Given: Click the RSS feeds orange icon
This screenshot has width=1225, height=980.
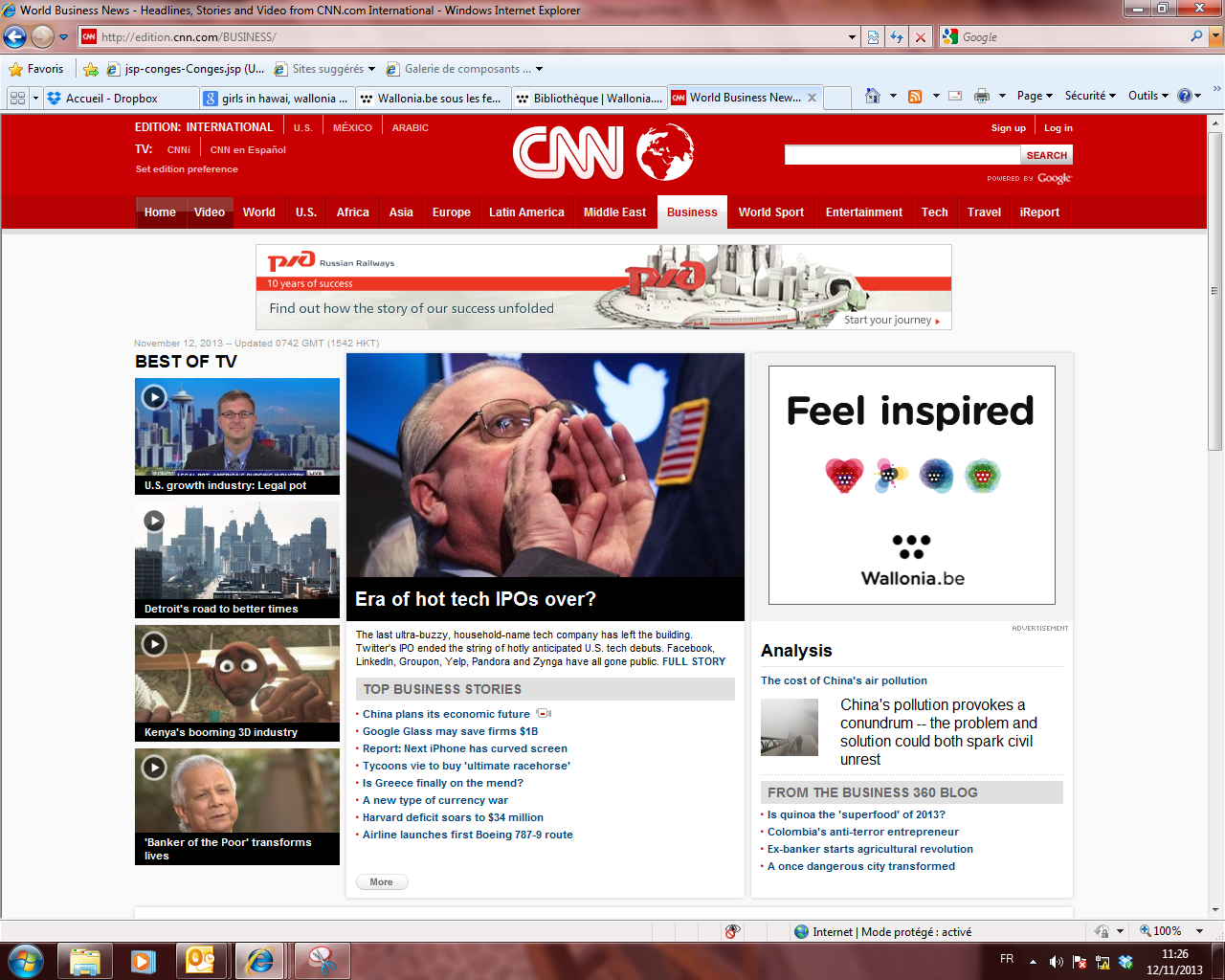Looking at the screenshot, I should tap(915, 96).
